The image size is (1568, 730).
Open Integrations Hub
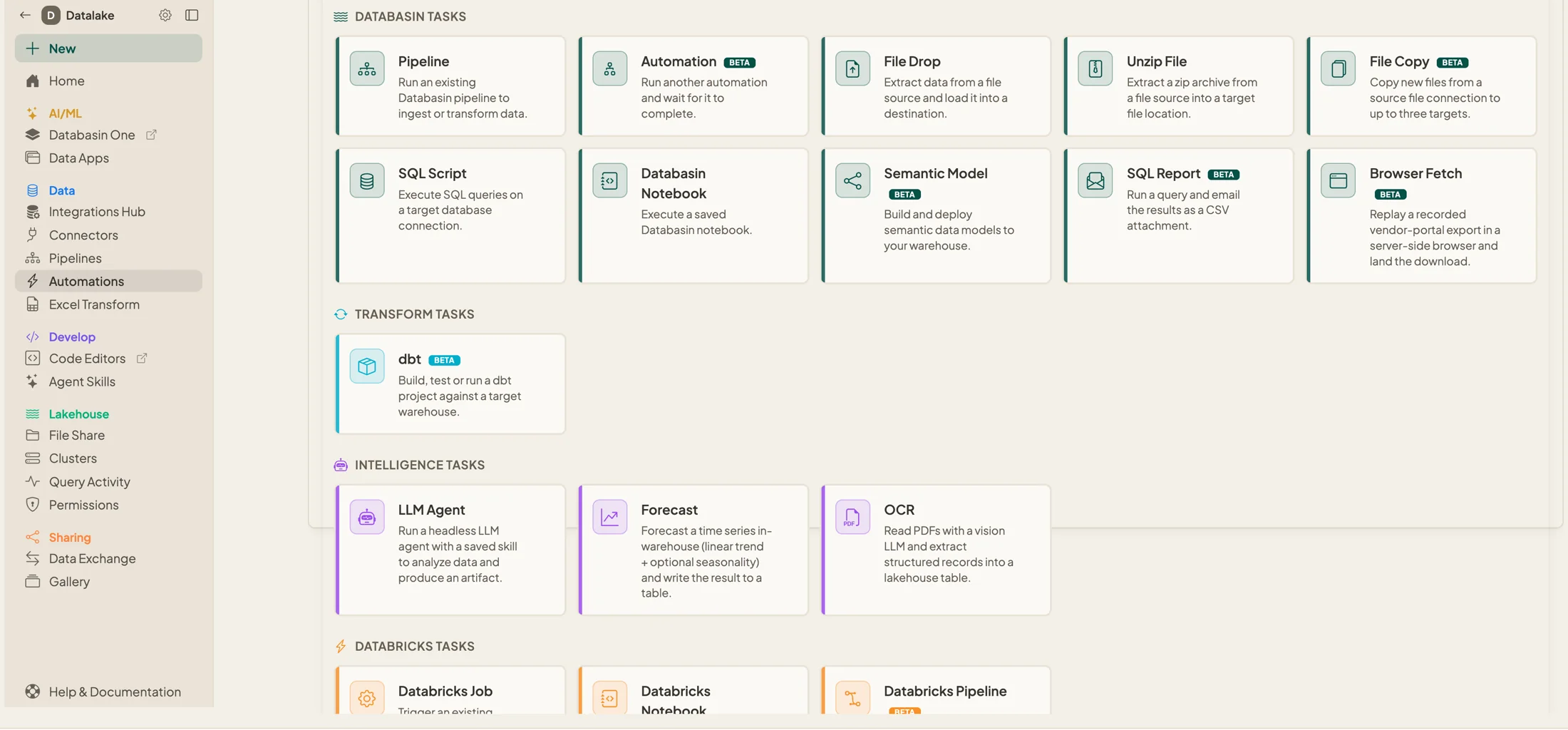click(x=97, y=212)
